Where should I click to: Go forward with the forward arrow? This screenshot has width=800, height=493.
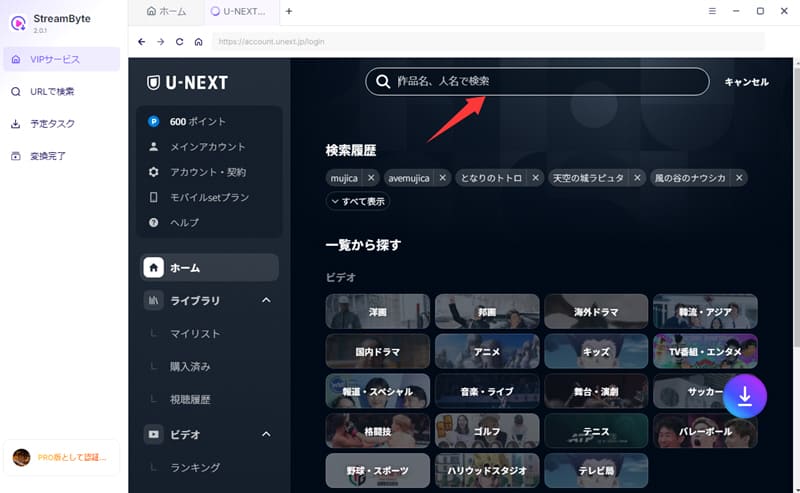point(161,41)
